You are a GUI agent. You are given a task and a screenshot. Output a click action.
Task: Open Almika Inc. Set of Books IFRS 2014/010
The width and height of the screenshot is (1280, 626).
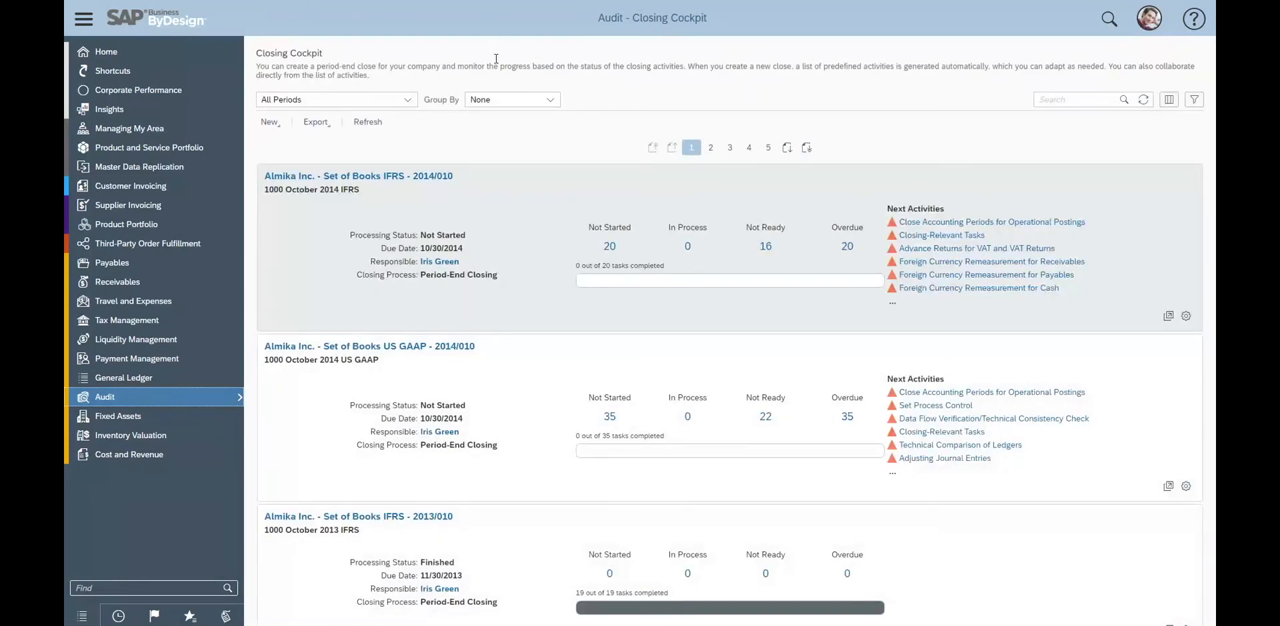click(358, 176)
